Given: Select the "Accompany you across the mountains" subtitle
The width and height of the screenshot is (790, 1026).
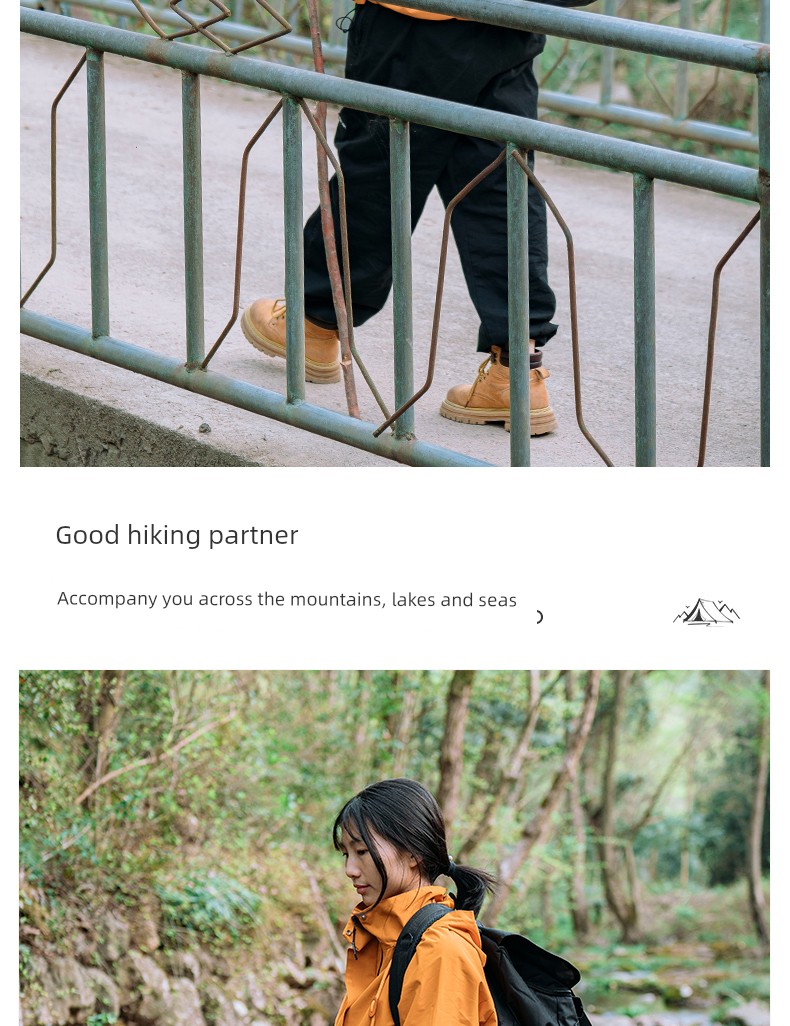Looking at the screenshot, I should pyautogui.click(x=287, y=599).
